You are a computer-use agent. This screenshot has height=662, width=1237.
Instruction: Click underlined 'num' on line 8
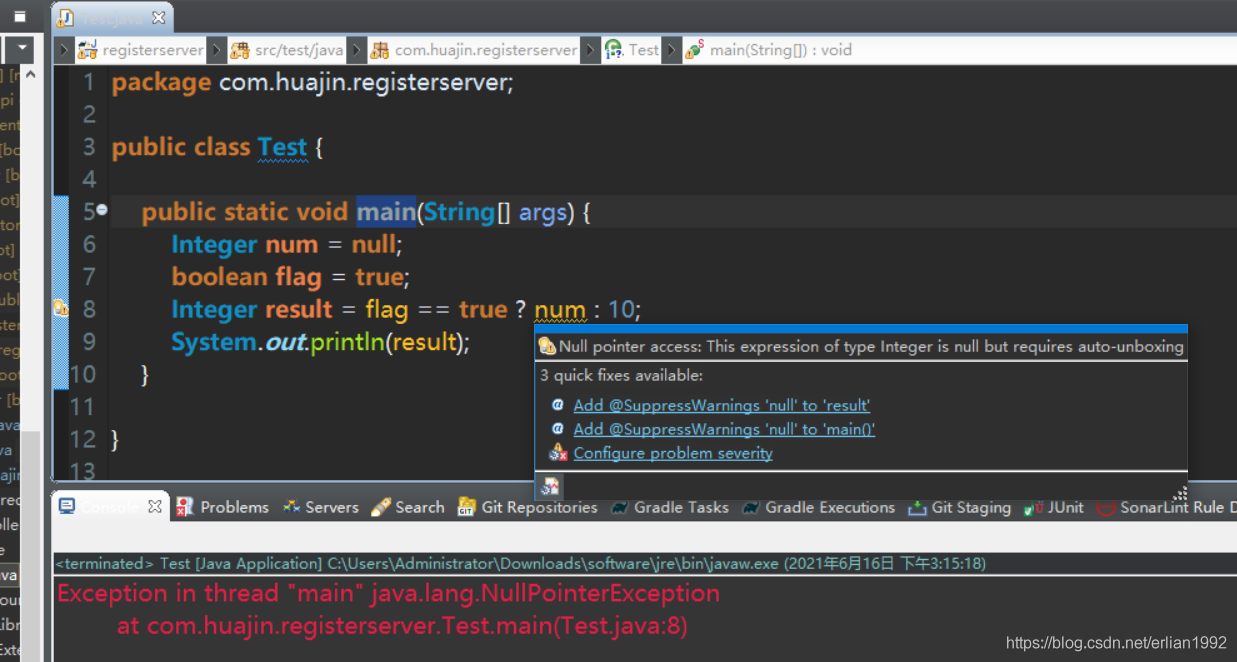[x=560, y=310]
